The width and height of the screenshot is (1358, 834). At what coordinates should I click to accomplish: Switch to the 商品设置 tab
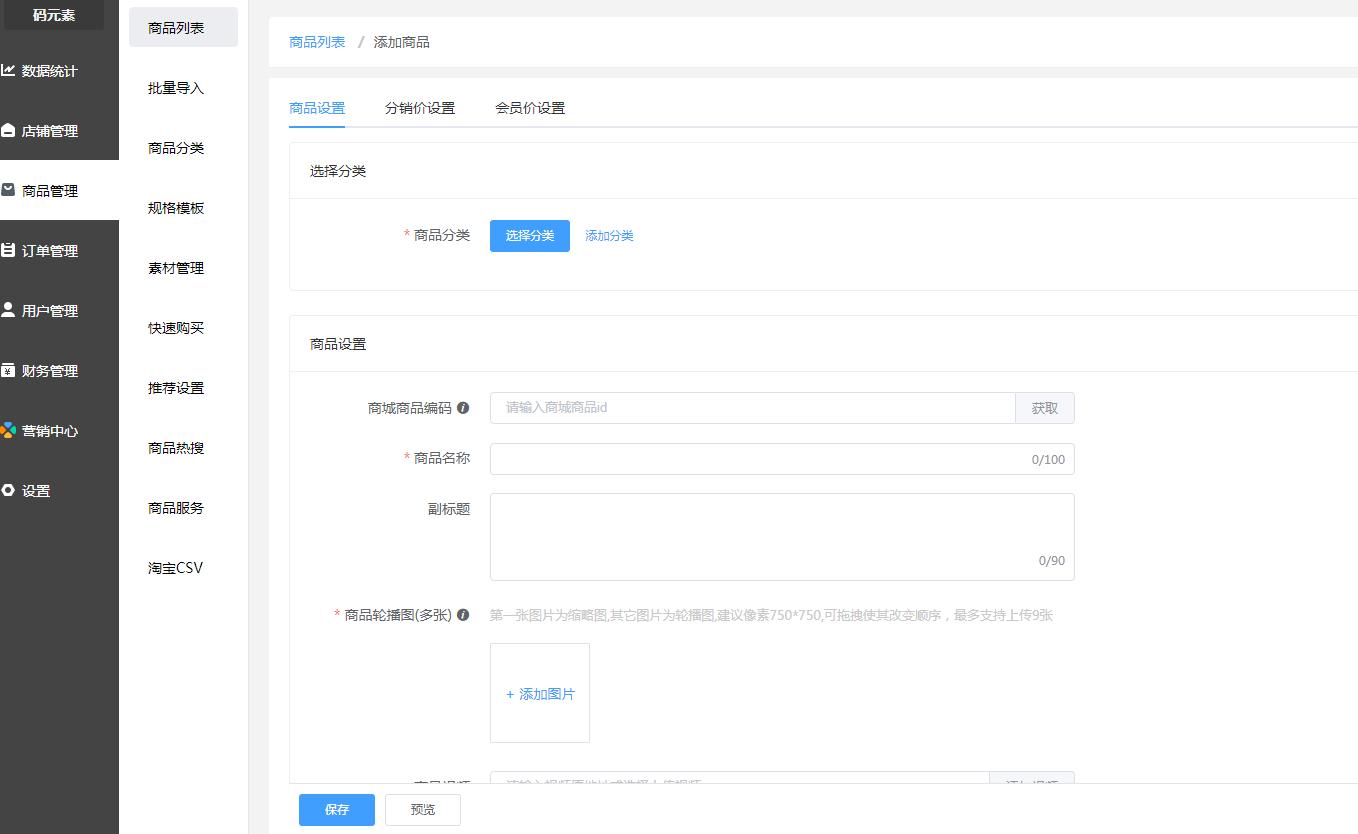point(317,108)
